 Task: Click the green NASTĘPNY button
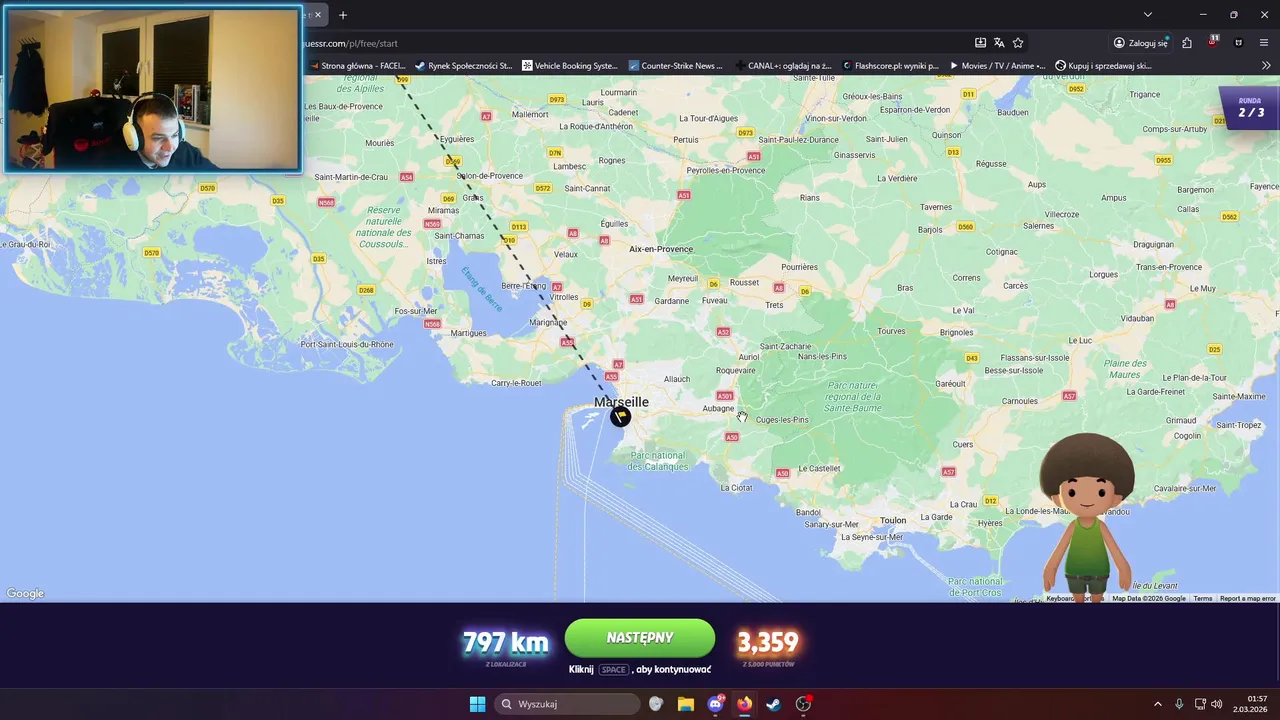coord(640,638)
